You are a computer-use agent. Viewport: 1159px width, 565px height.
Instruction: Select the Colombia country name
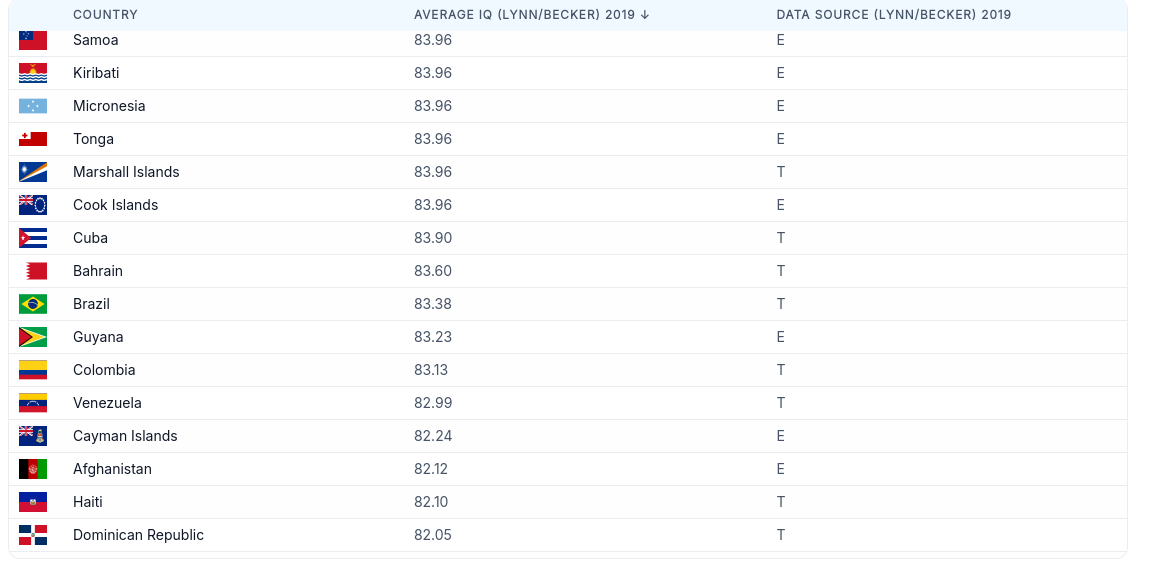click(x=104, y=370)
